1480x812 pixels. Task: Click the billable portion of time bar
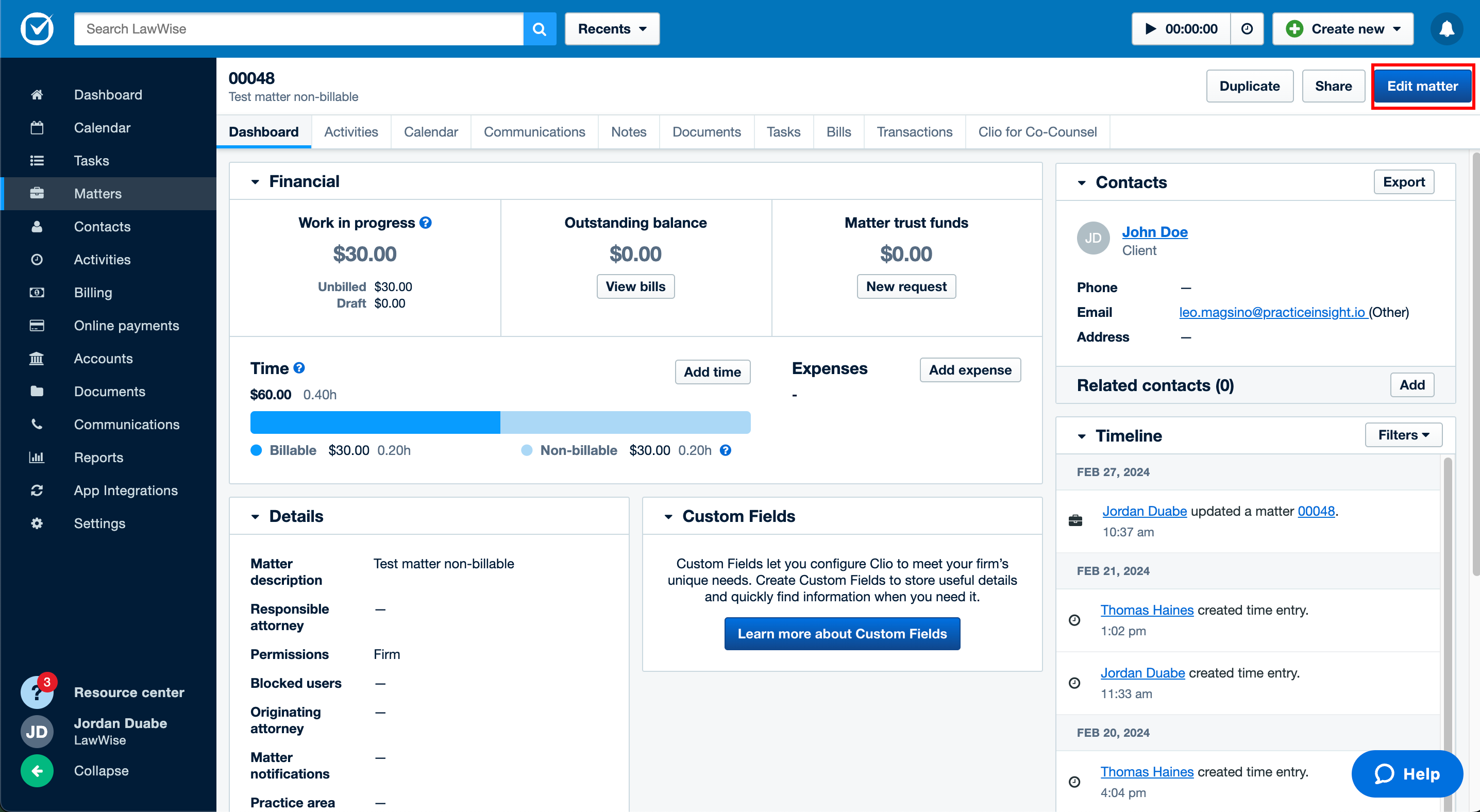[x=375, y=422]
